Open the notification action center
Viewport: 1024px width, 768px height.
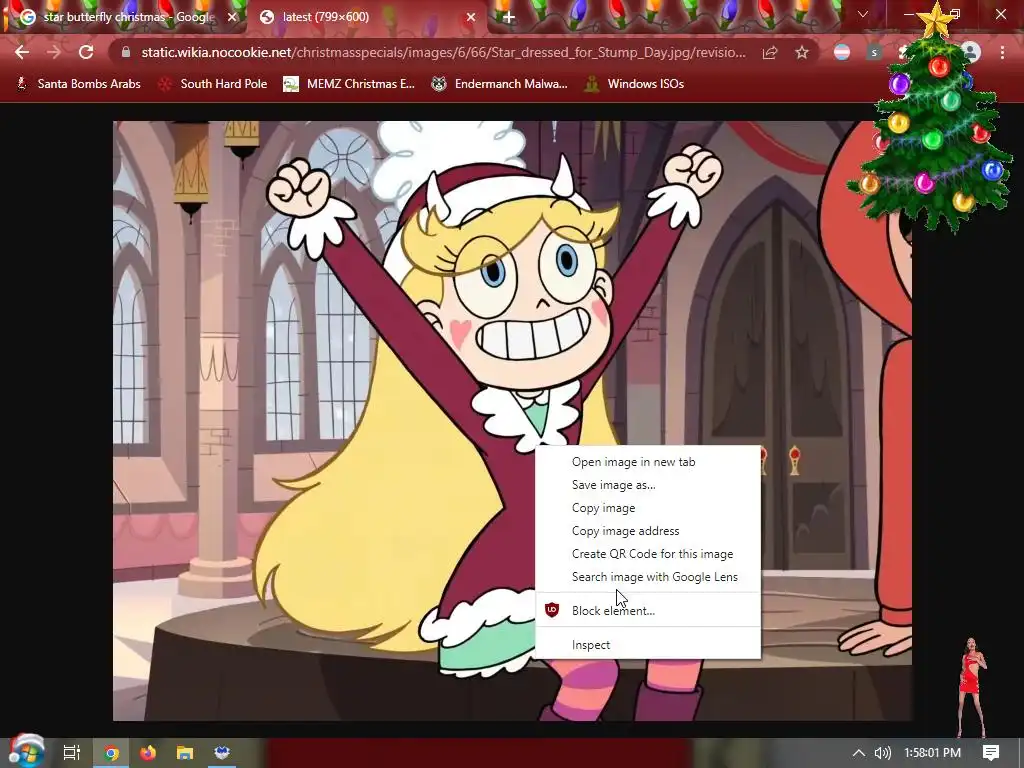tap(991, 753)
